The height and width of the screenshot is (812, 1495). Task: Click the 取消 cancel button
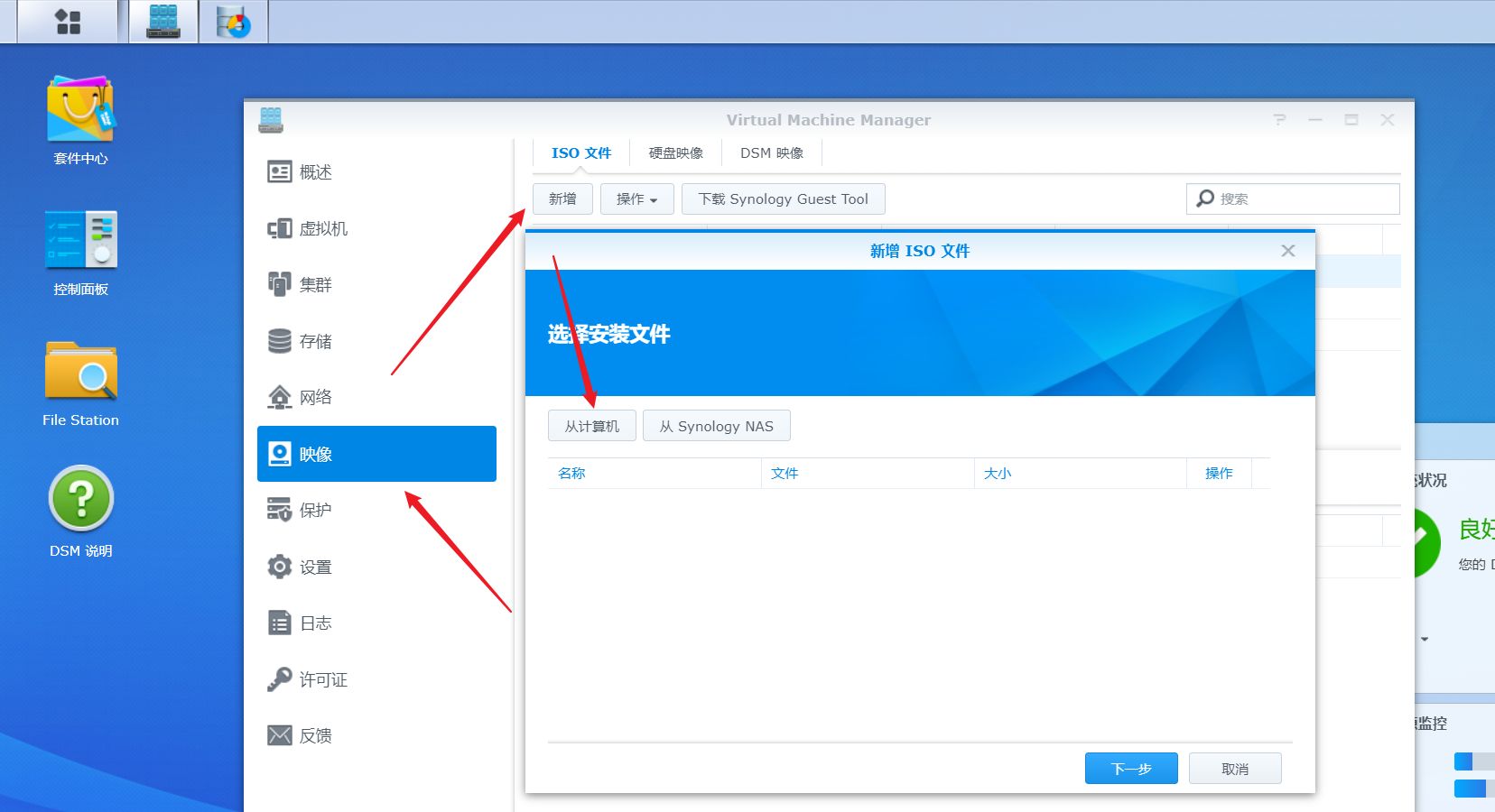[1235, 769]
